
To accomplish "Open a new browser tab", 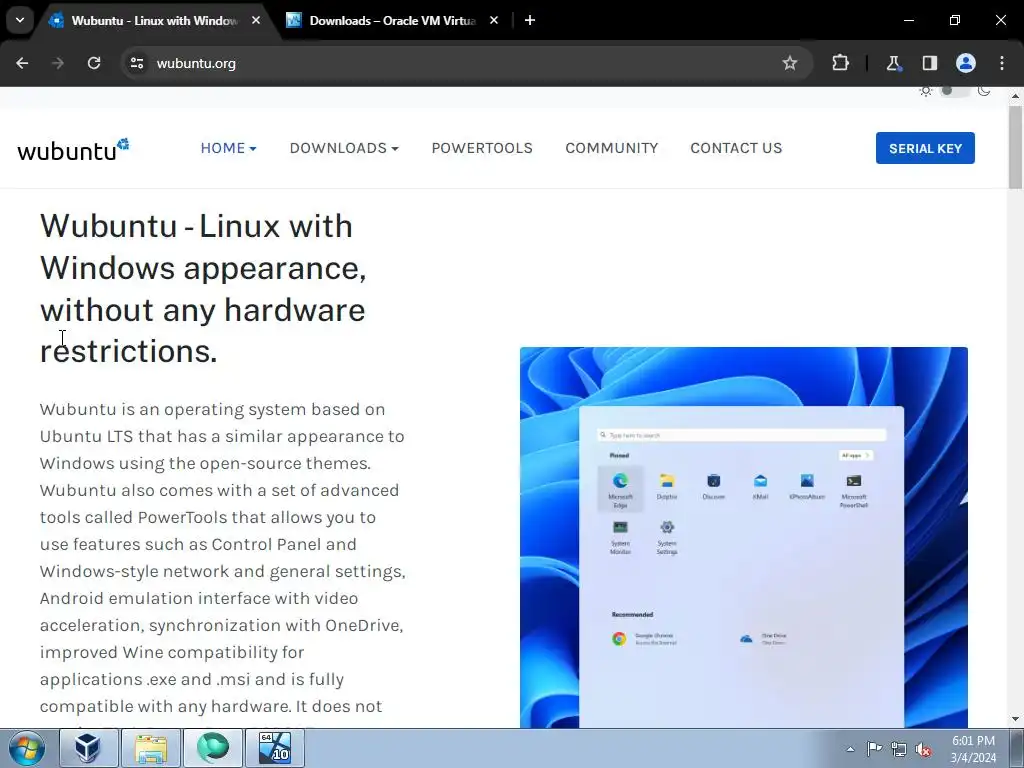I will 530,20.
